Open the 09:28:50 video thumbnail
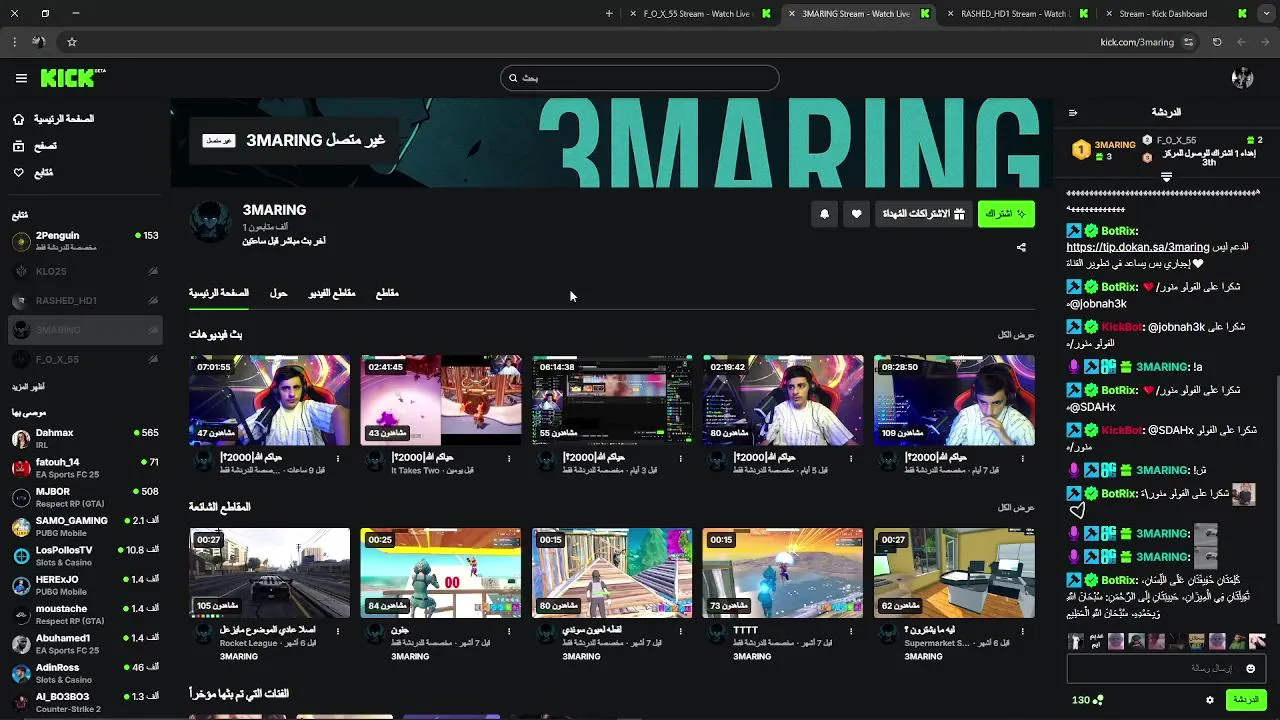This screenshot has width=1280, height=720. tap(954, 400)
